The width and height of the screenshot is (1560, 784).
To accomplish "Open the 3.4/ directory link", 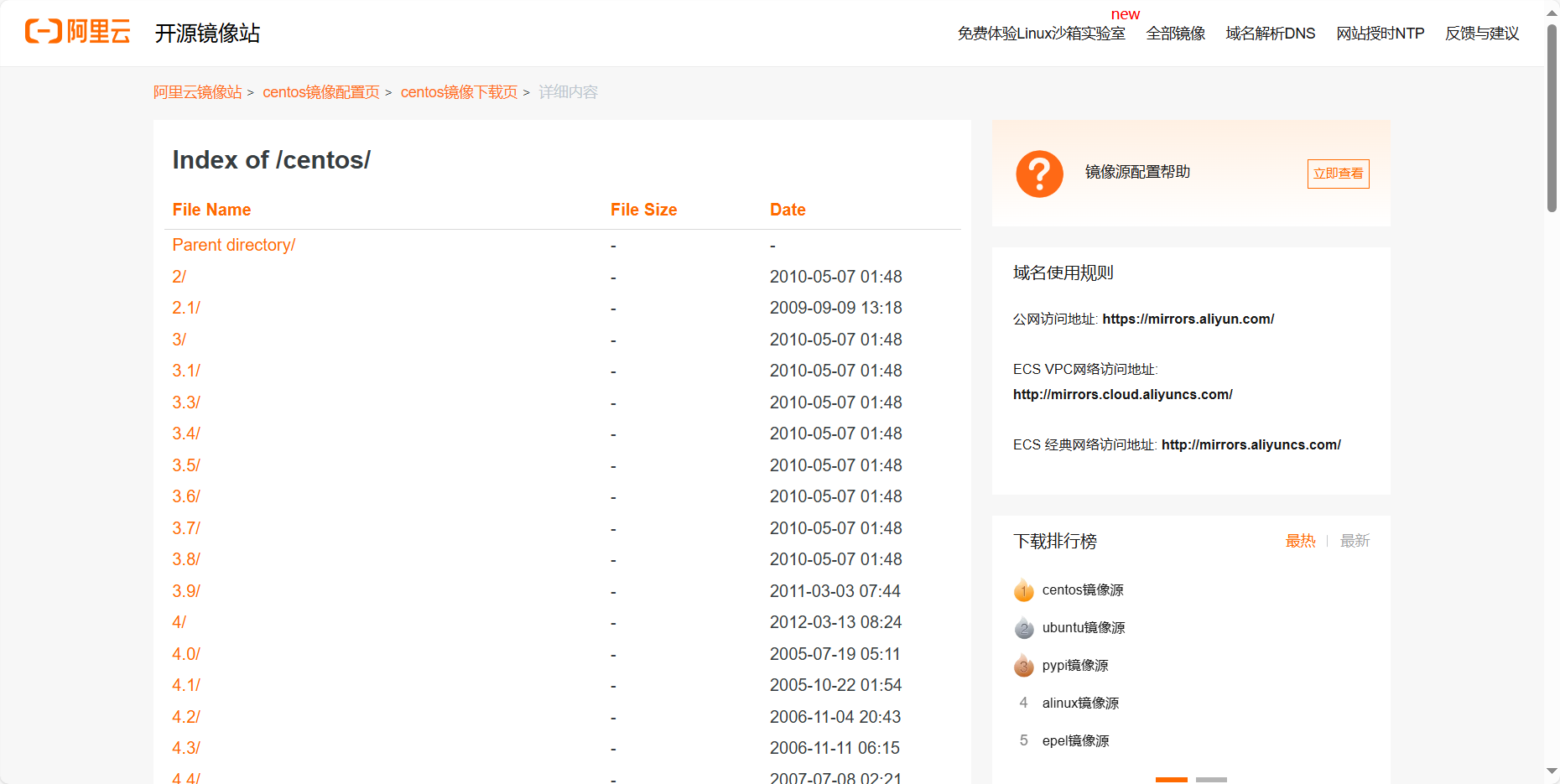I will pos(186,434).
